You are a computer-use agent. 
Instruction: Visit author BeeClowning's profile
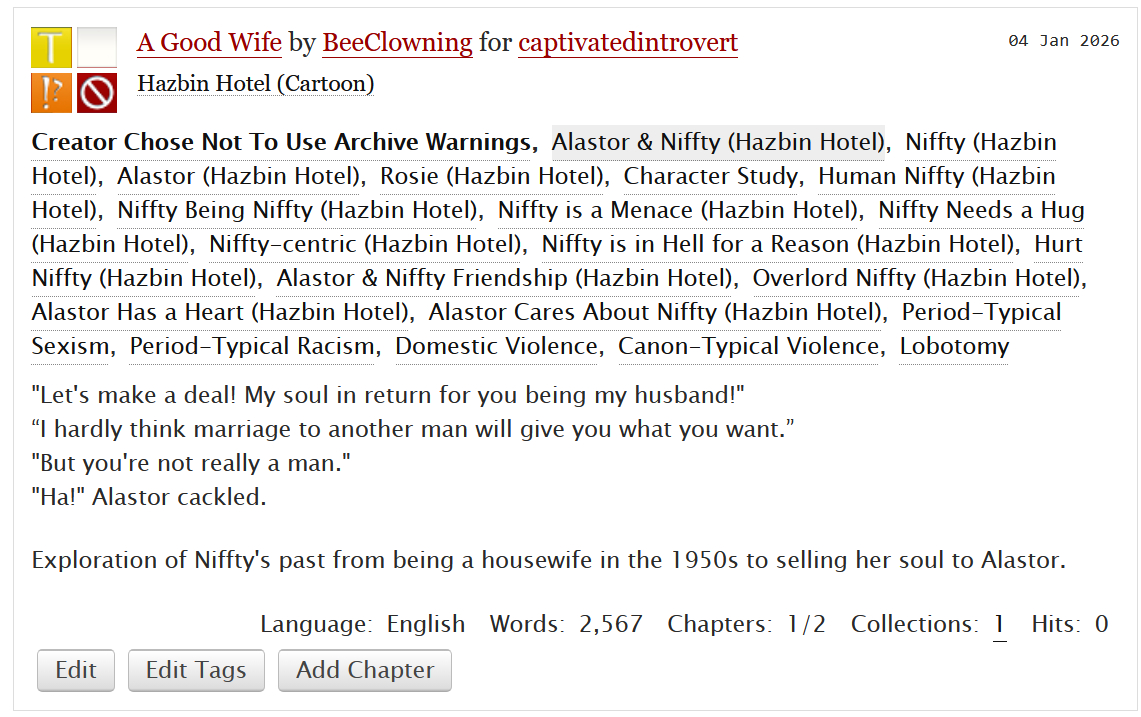(x=397, y=43)
